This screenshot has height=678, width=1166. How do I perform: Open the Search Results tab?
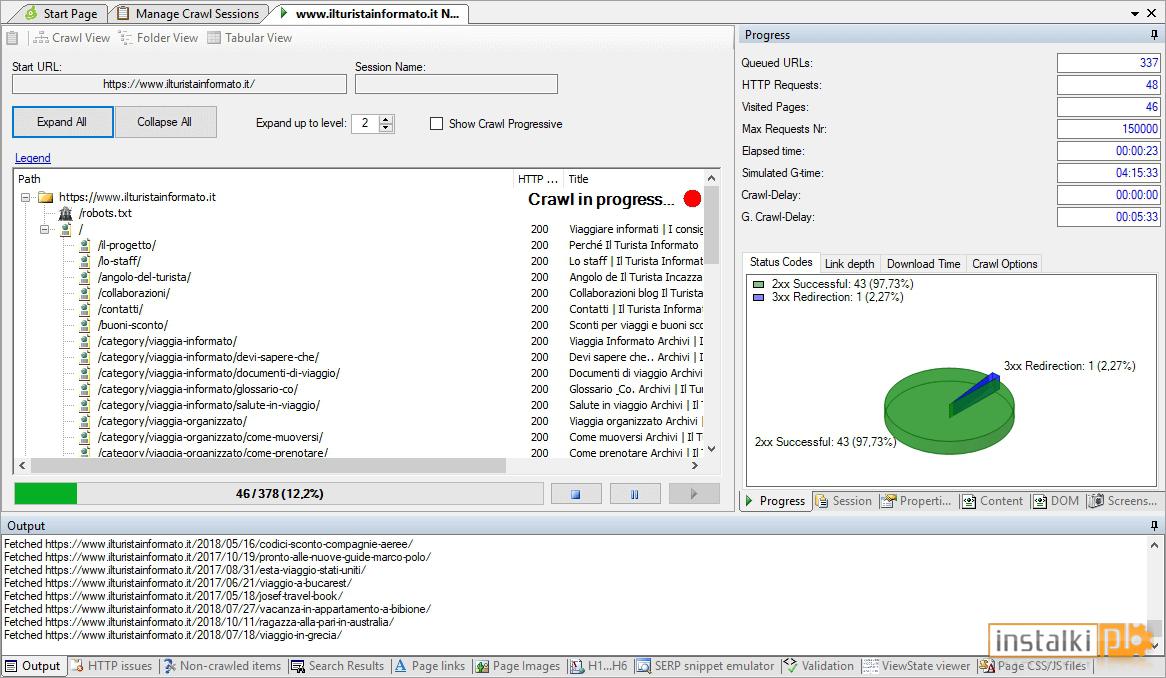click(x=338, y=666)
